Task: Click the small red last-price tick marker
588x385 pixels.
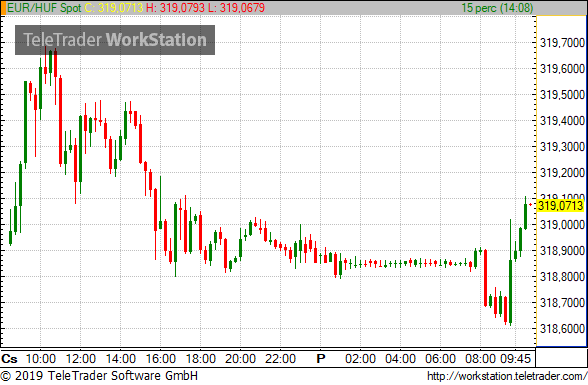Action: pos(531,204)
